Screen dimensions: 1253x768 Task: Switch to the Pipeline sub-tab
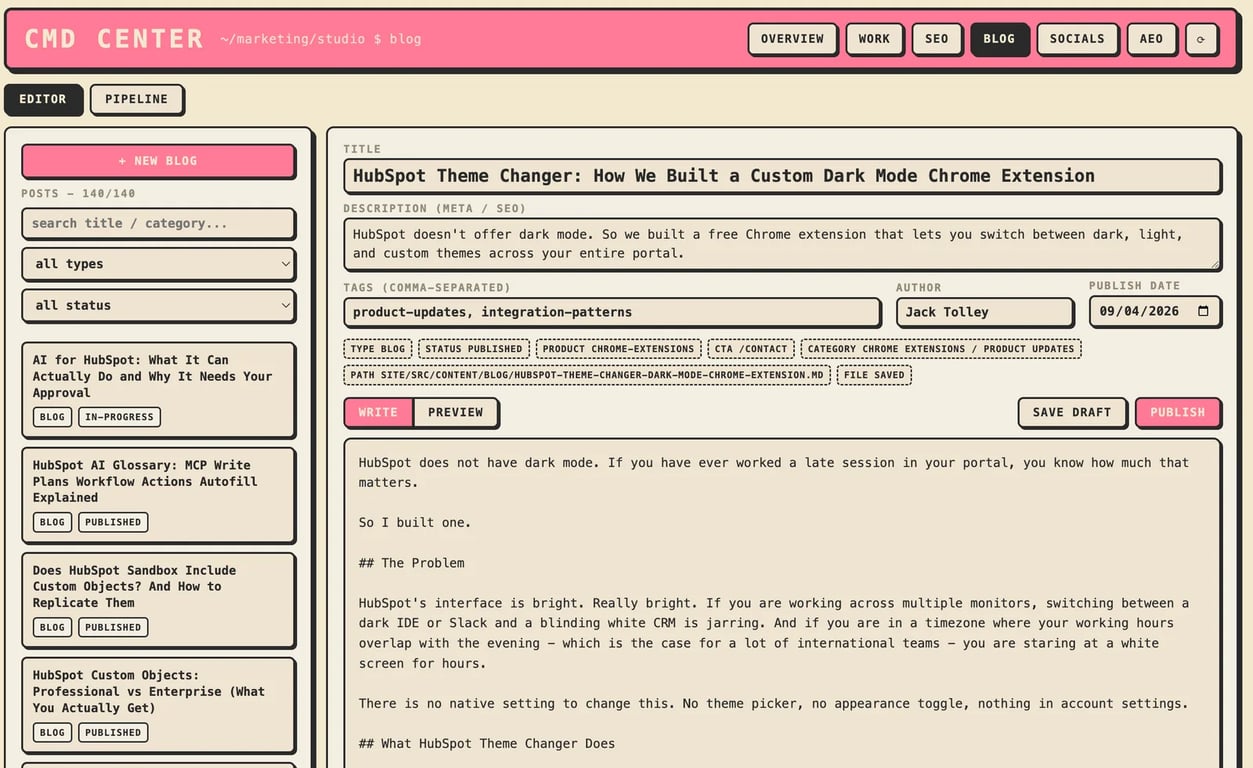(136, 99)
